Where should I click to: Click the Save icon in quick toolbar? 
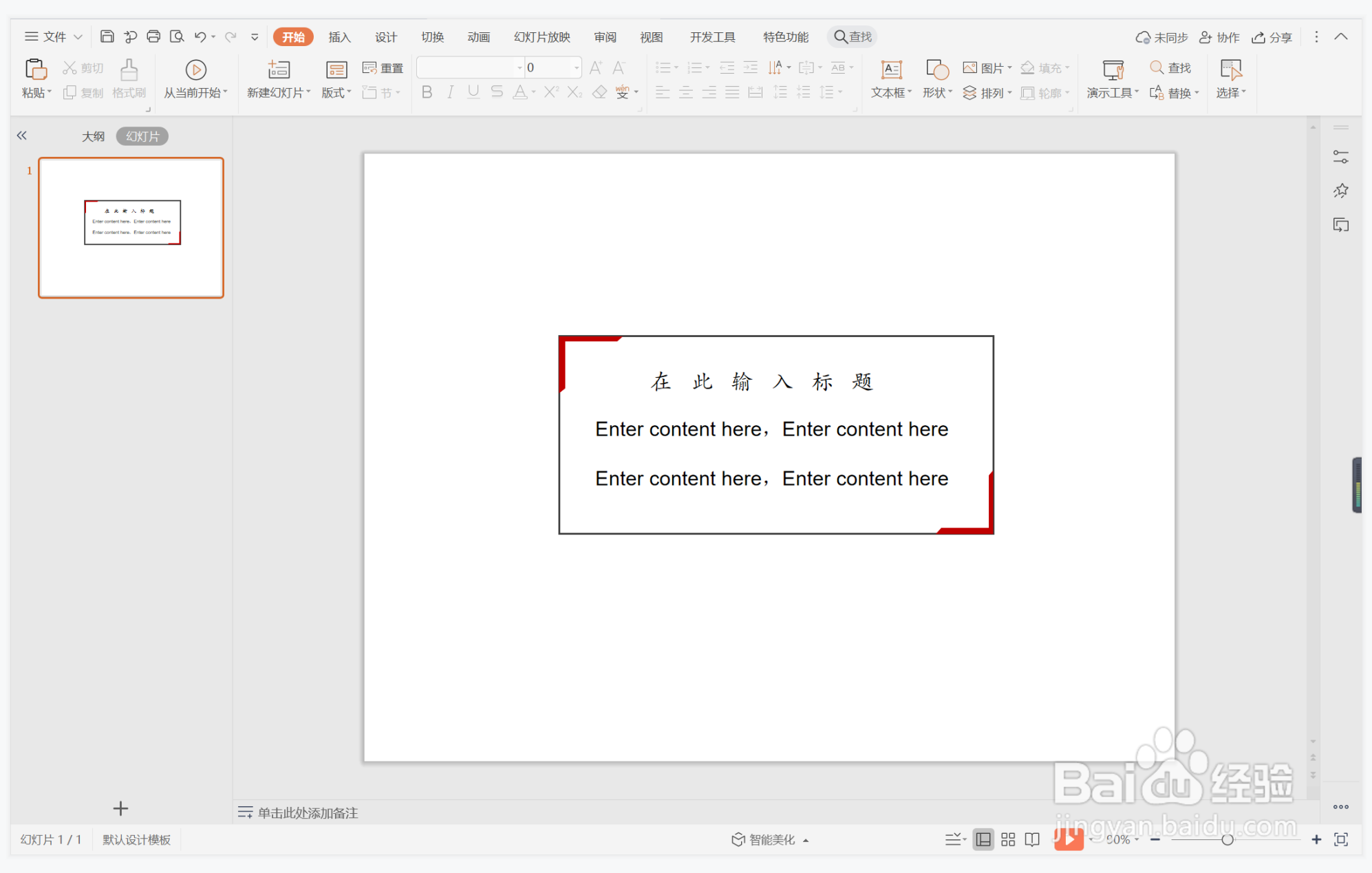[107, 36]
